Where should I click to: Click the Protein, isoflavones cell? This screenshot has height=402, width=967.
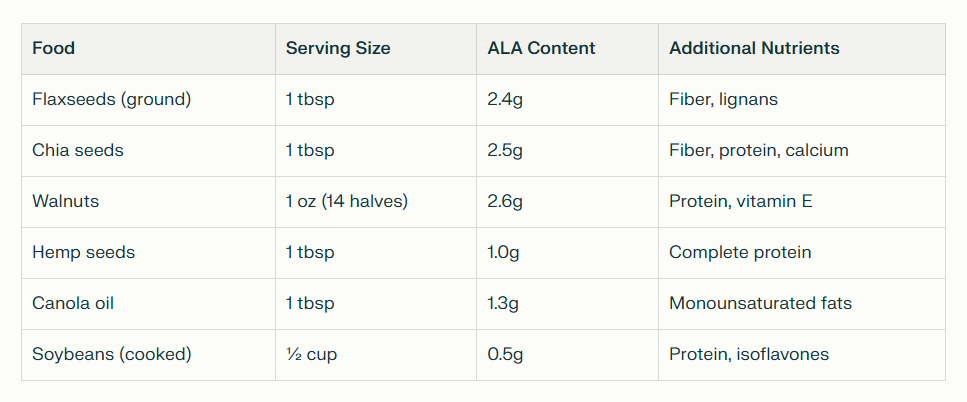[749, 354]
